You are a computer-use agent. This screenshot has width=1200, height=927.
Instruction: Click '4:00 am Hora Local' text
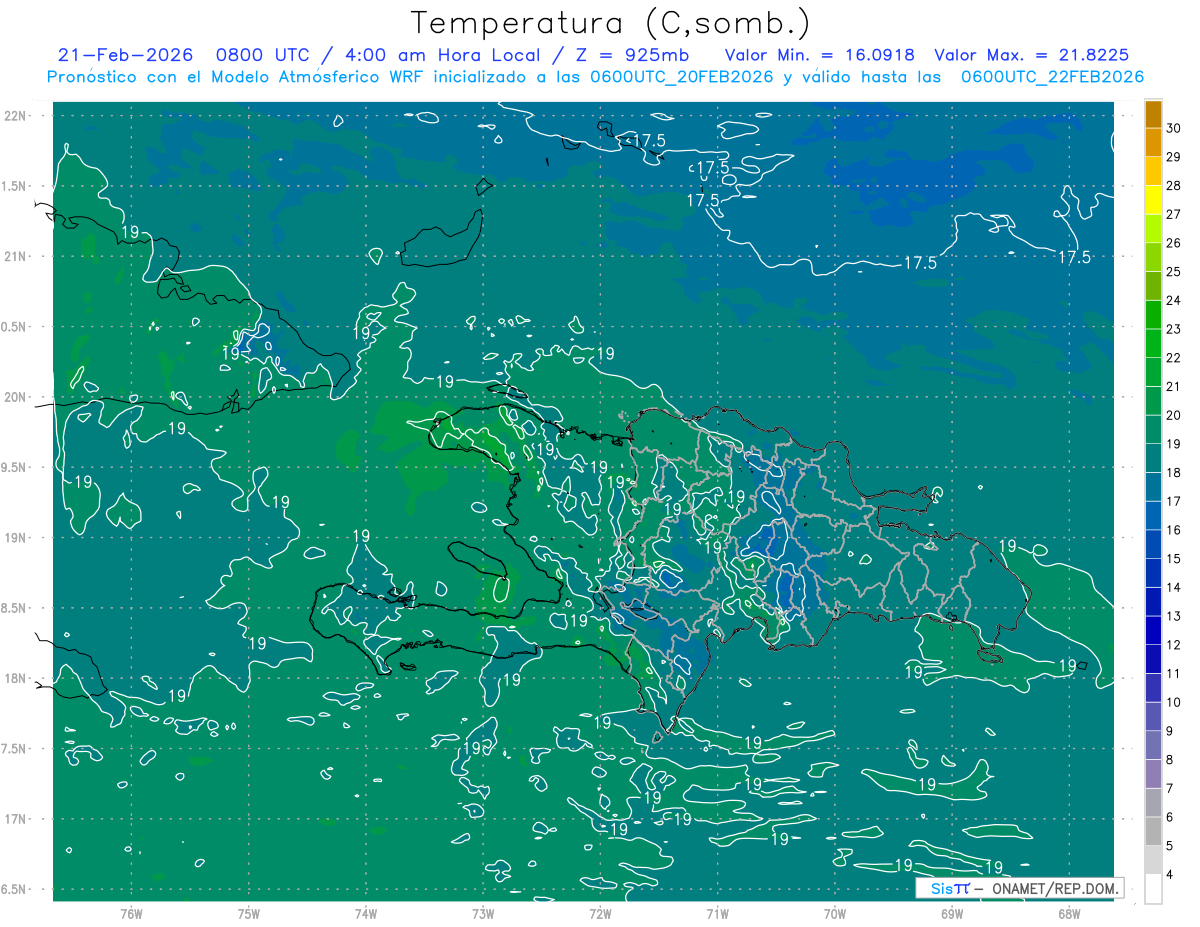click(445, 56)
